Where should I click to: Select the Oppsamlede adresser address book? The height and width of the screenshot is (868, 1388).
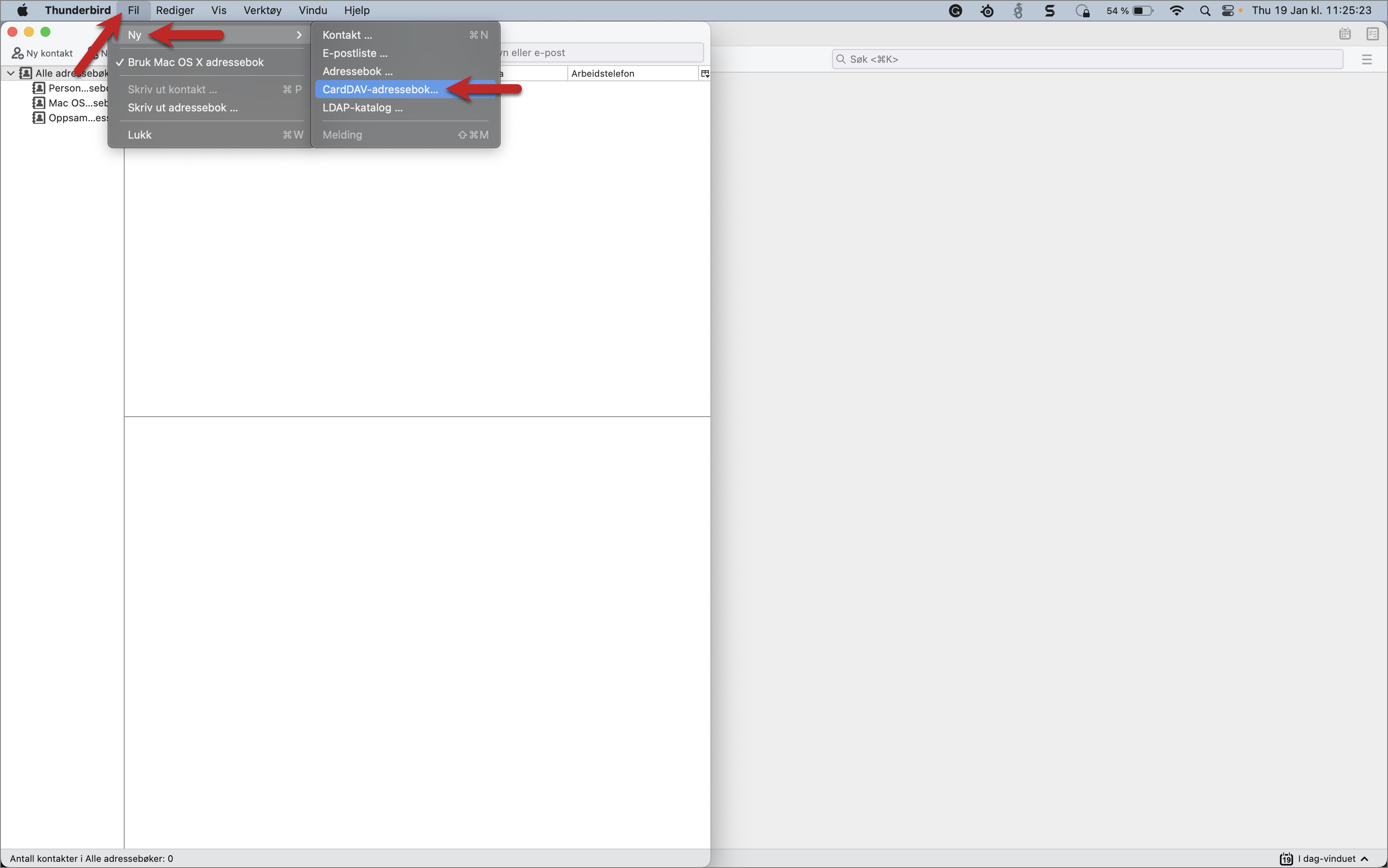click(71, 118)
